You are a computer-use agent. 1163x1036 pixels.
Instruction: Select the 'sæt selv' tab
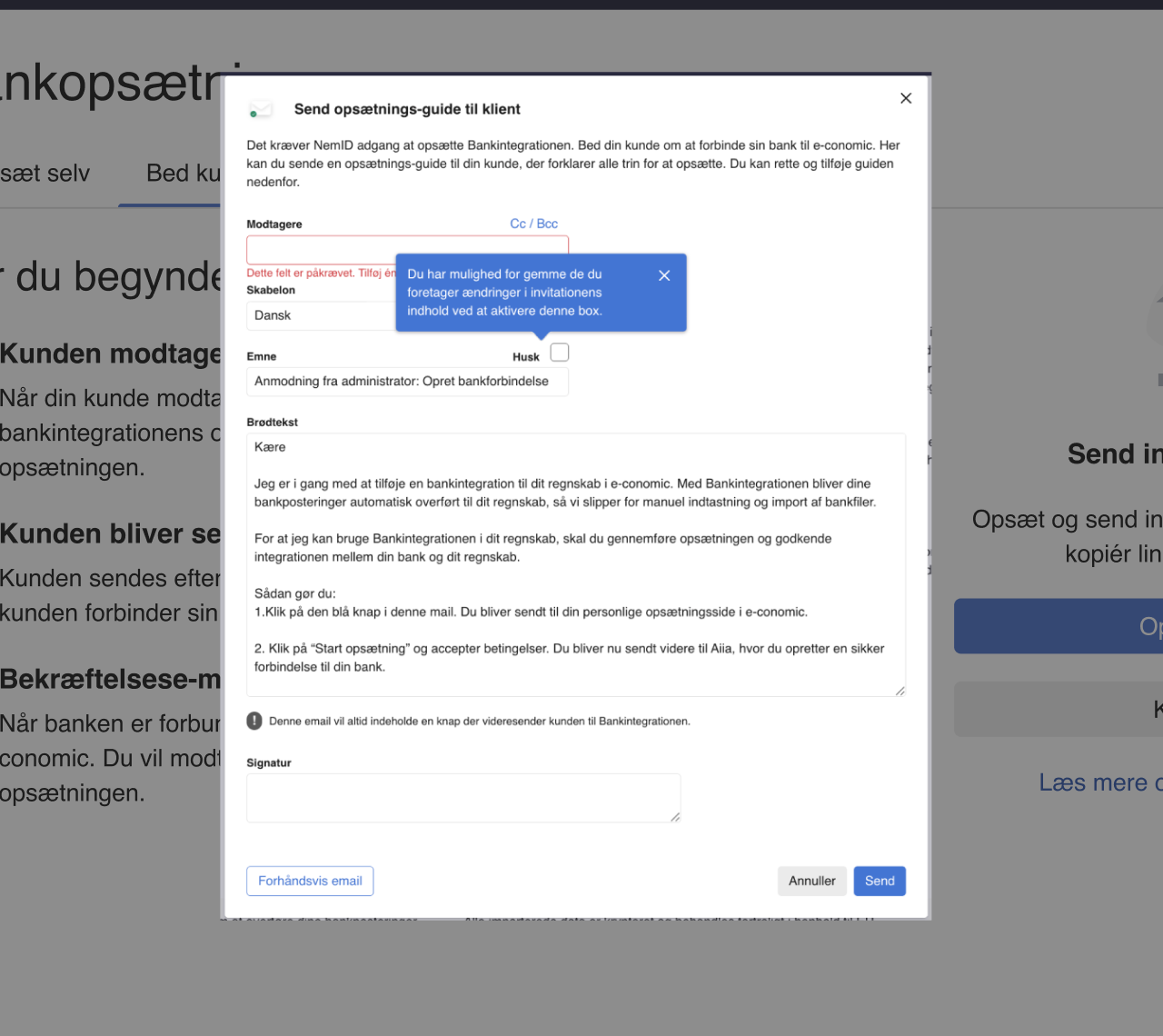tap(45, 174)
